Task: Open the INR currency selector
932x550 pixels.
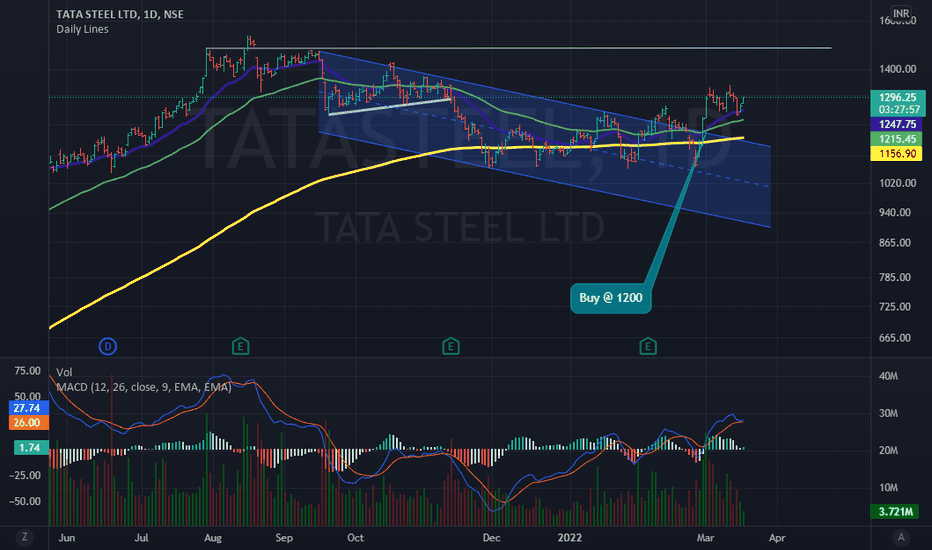Action: click(x=900, y=13)
